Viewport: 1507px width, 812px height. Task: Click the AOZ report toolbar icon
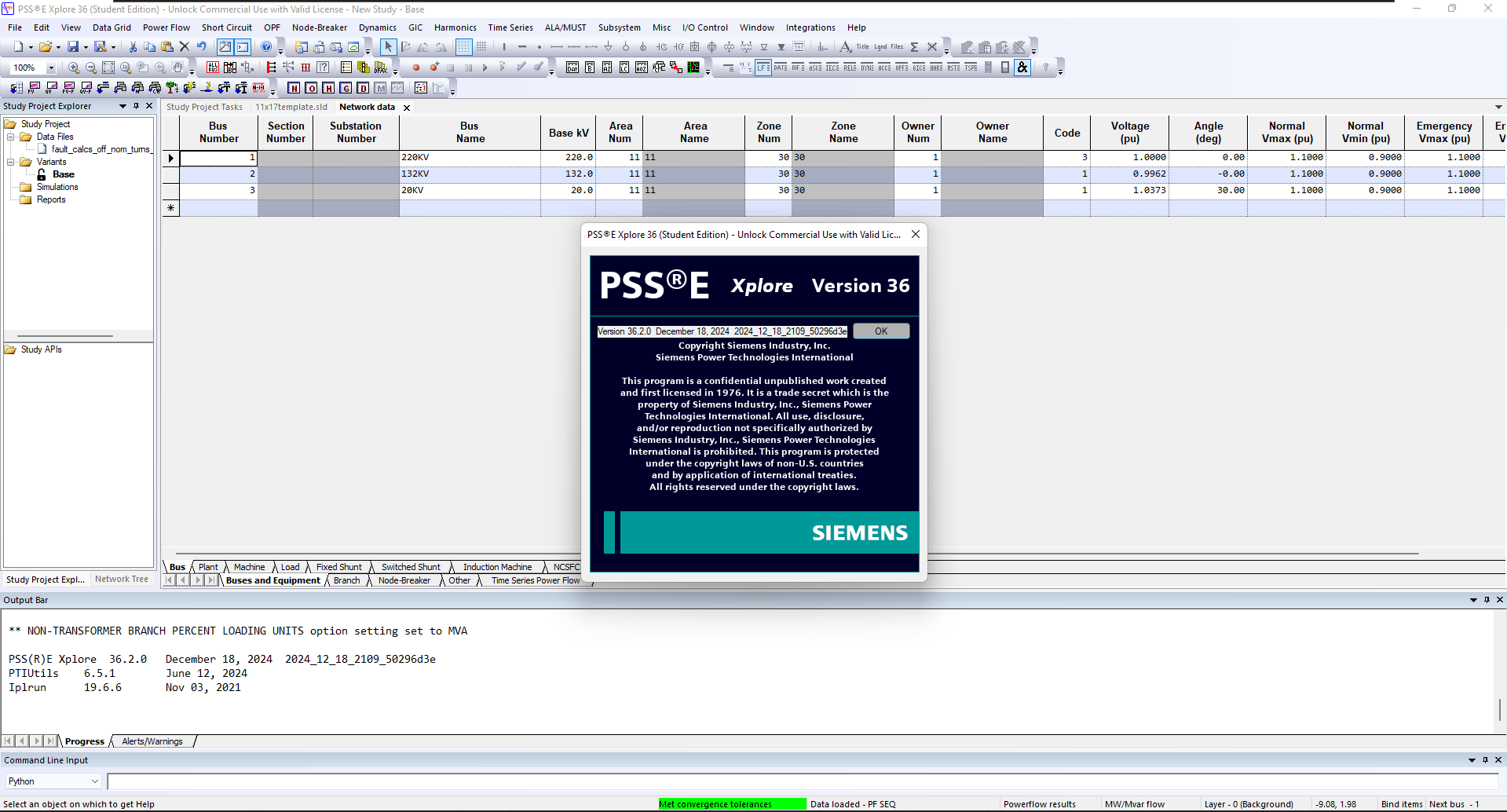642,68
